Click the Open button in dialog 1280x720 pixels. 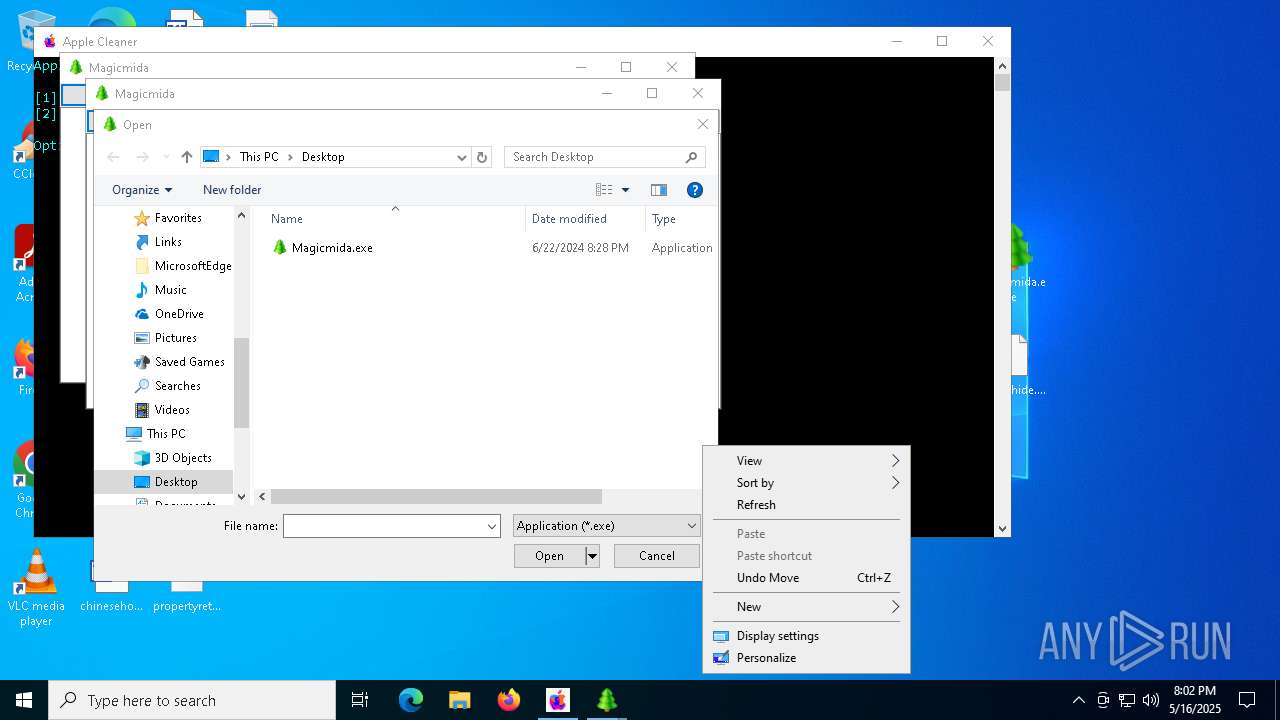point(549,556)
